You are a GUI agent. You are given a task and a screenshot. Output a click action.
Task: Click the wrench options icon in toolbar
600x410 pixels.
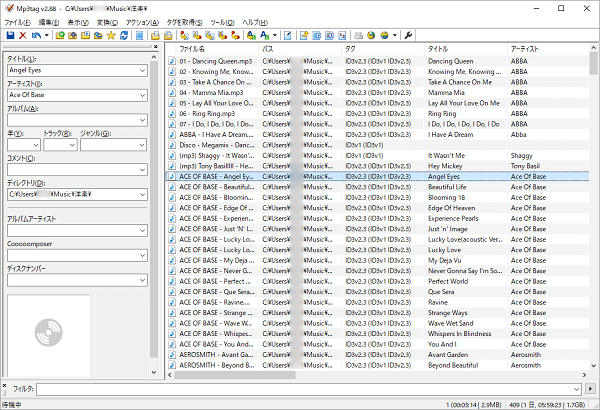click(407, 35)
